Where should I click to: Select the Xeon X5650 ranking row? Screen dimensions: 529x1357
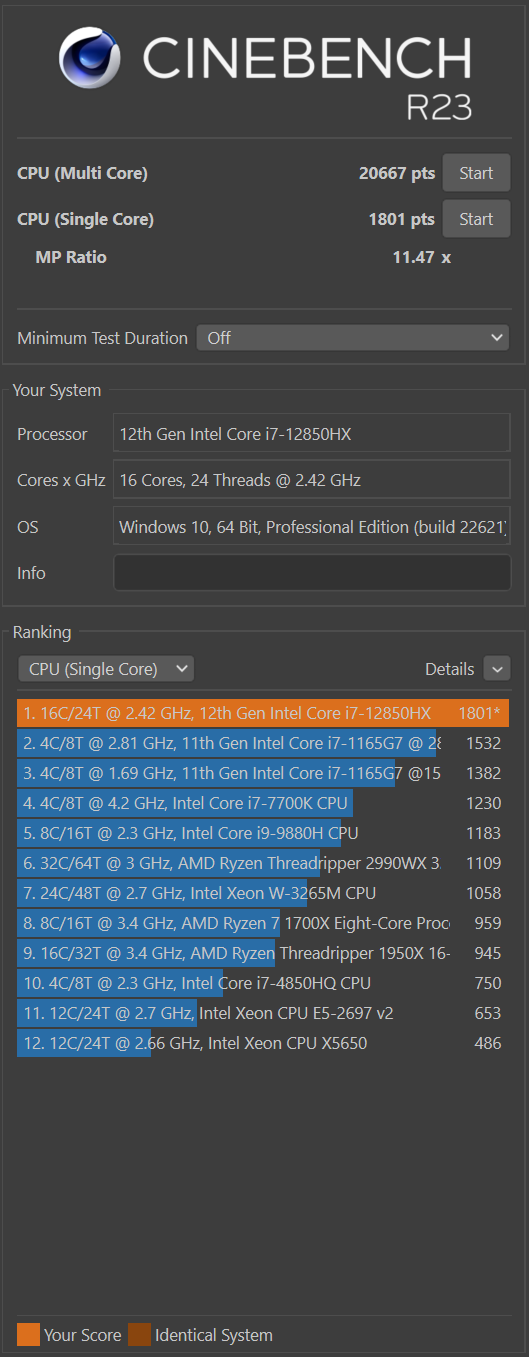pyautogui.click(x=263, y=1043)
